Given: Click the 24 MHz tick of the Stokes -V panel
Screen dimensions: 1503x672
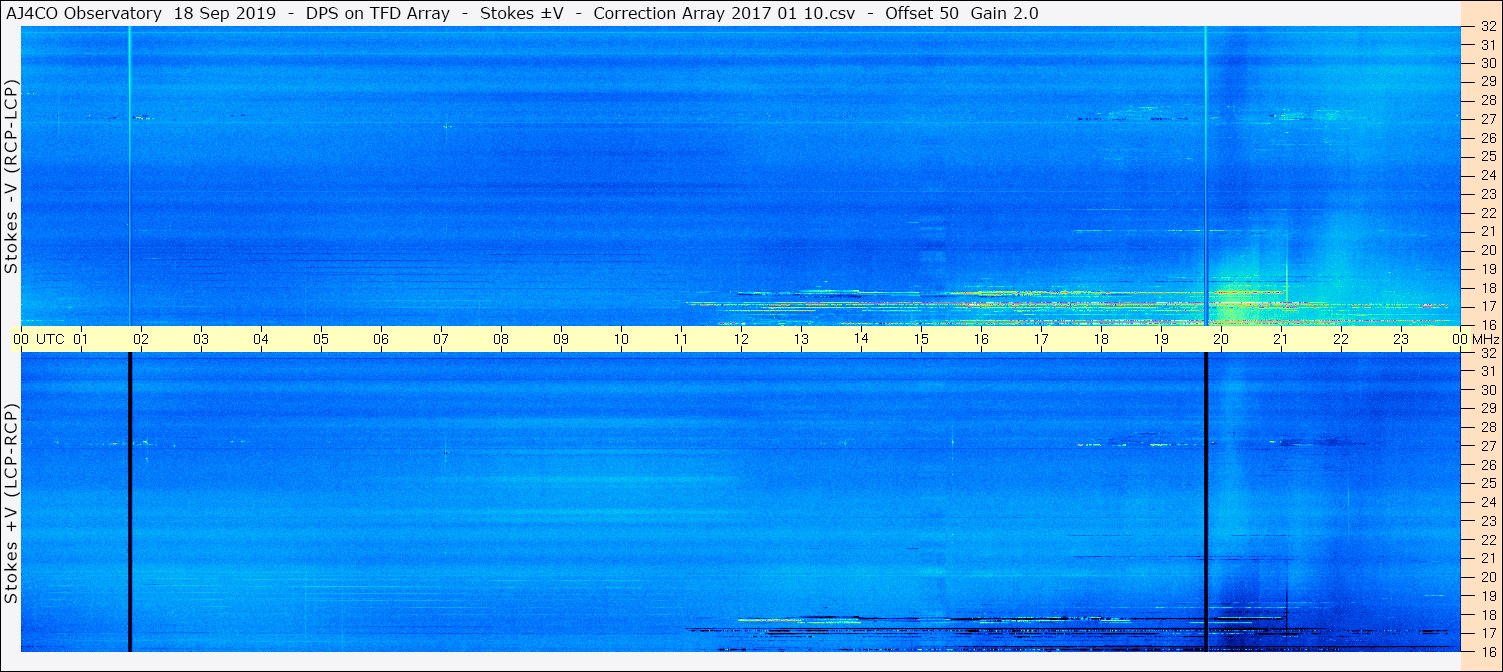Looking at the screenshot, I should click(1488, 175).
